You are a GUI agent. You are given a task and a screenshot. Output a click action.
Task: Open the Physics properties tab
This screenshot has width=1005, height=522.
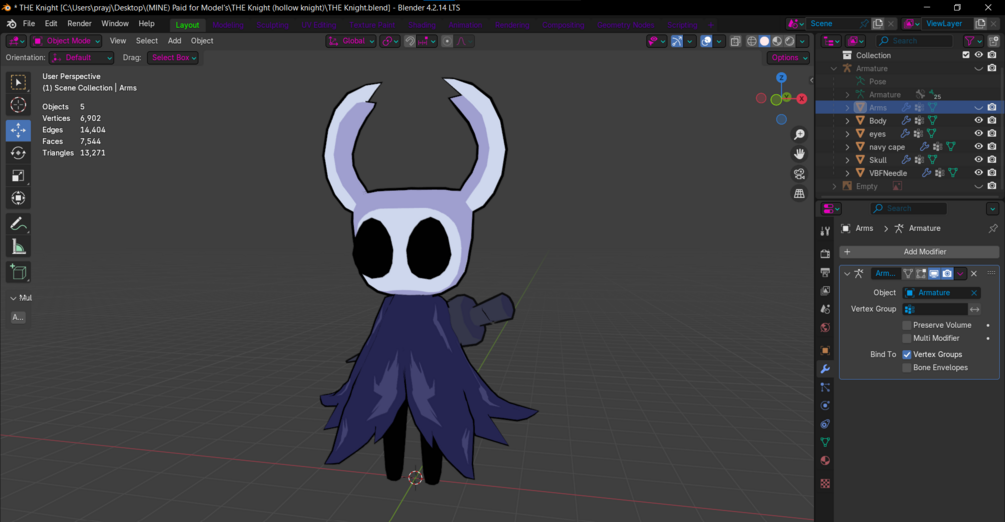click(x=825, y=406)
